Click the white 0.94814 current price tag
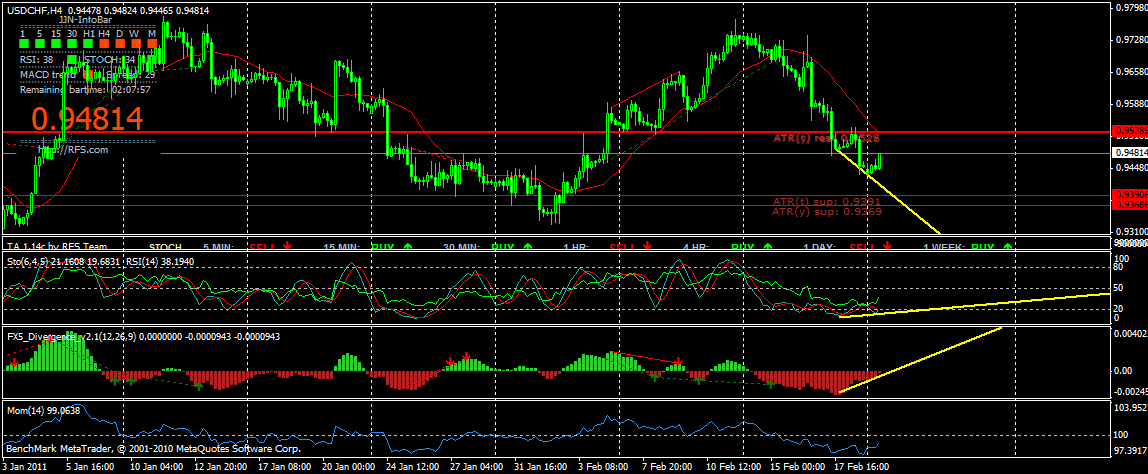 point(1128,153)
